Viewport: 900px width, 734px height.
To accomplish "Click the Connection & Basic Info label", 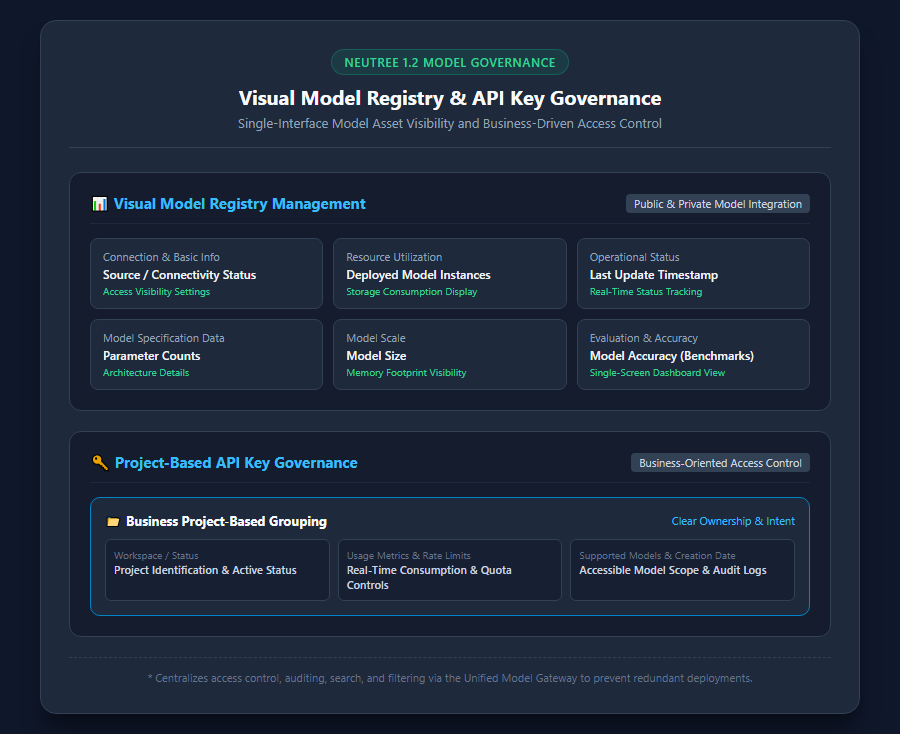I will pyautogui.click(x=161, y=257).
